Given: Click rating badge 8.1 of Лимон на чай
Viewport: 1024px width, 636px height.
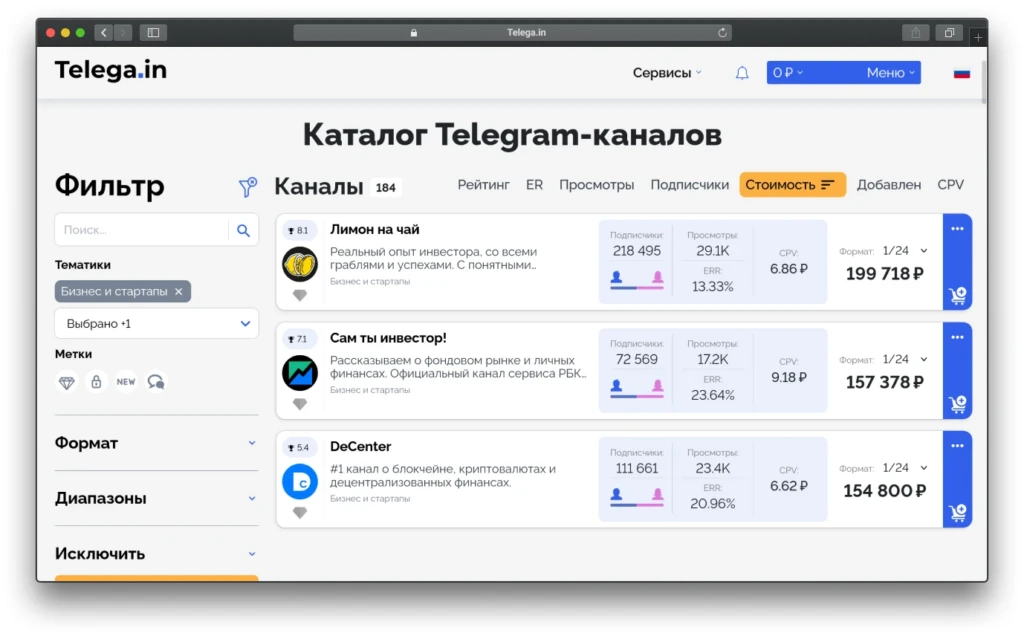Looking at the screenshot, I should pos(298,231).
